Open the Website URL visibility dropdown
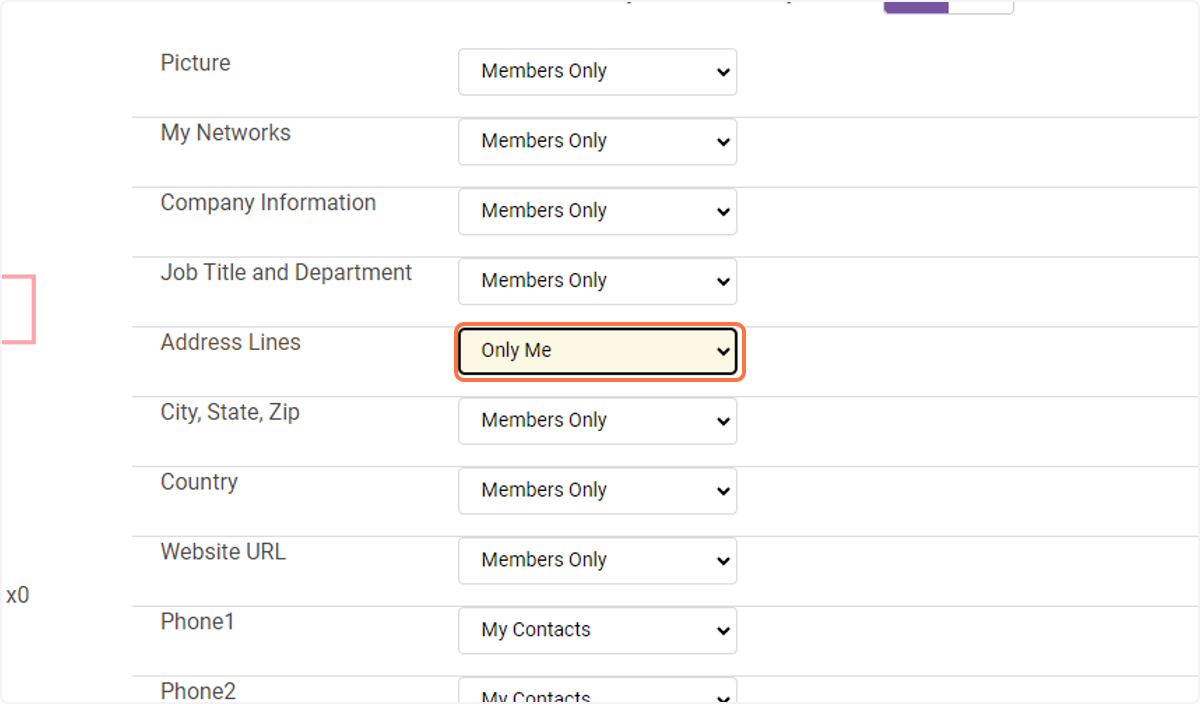The width and height of the screenshot is (1200, 704). coord(597,560)
